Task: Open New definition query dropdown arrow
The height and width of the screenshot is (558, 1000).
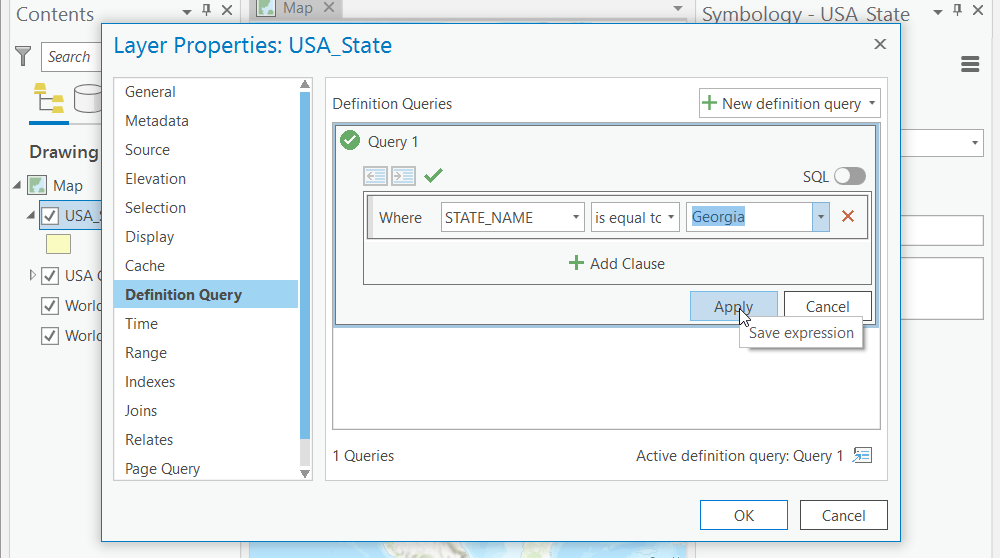Action: [872, 103]
